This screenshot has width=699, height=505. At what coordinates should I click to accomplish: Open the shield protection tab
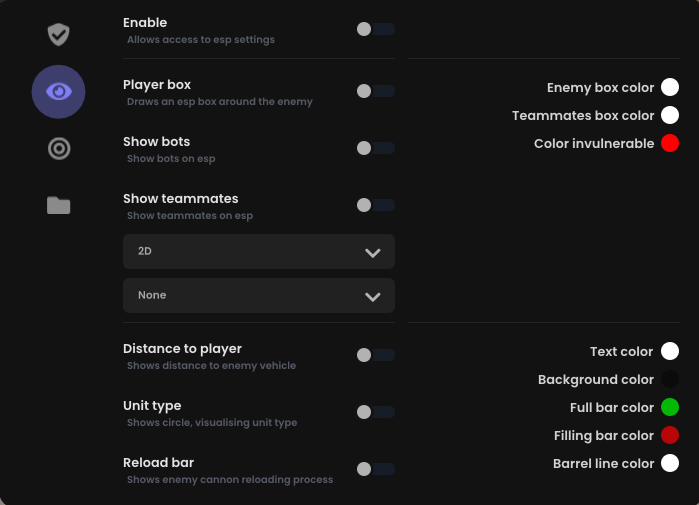(x=58, y=35)
